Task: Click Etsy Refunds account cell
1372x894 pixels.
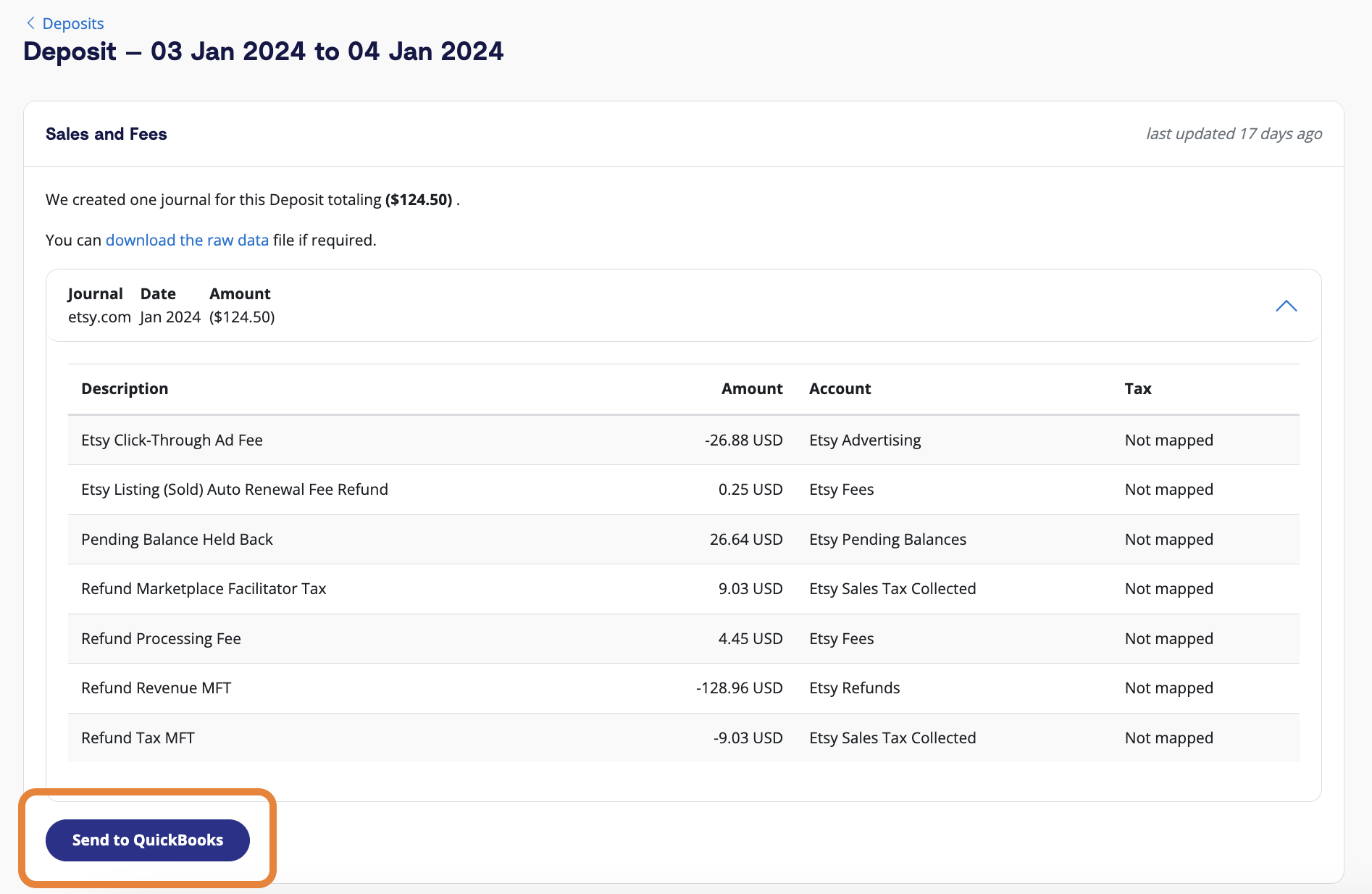Action: tap(854, 688)
